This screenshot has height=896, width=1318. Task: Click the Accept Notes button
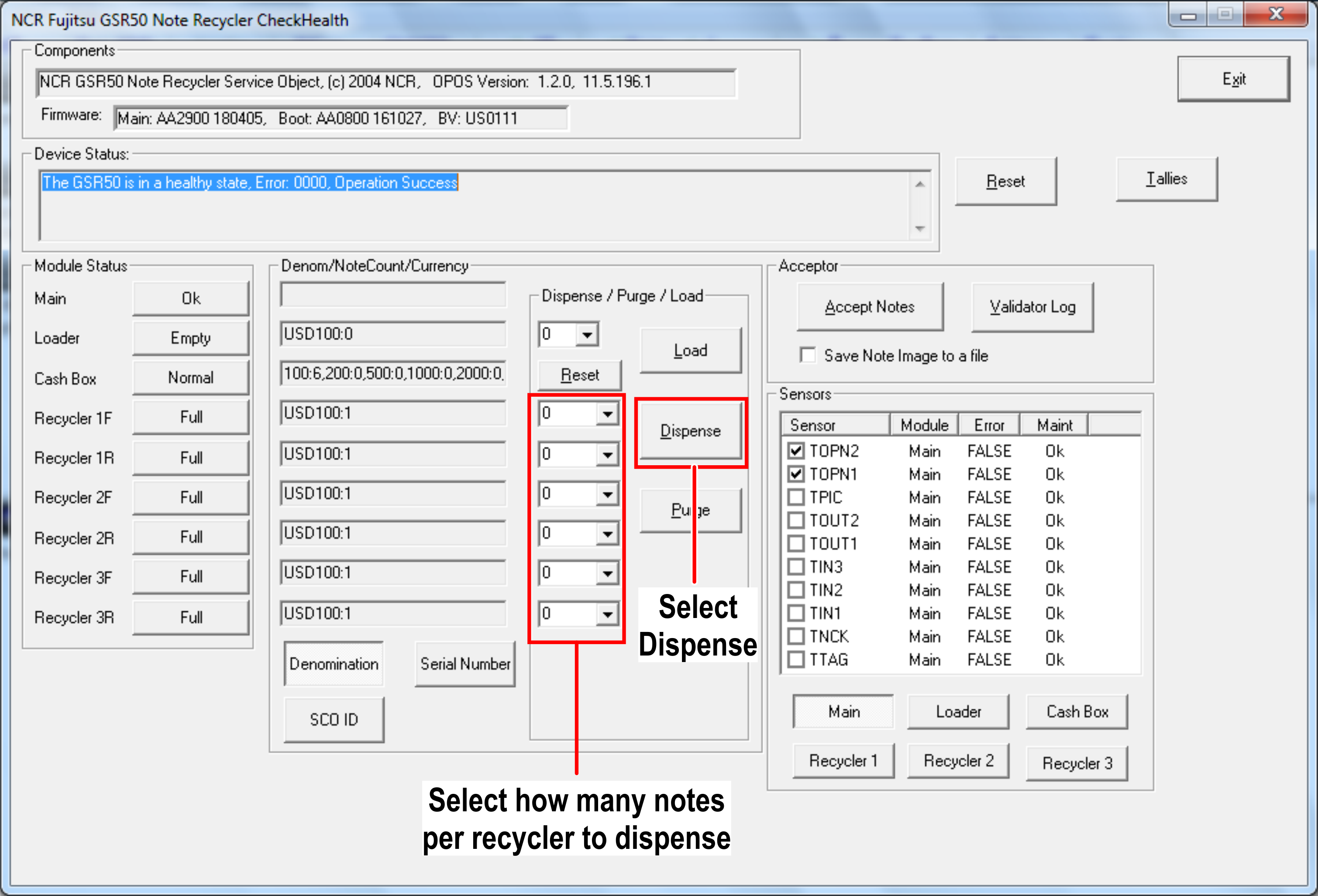[870, 307]
